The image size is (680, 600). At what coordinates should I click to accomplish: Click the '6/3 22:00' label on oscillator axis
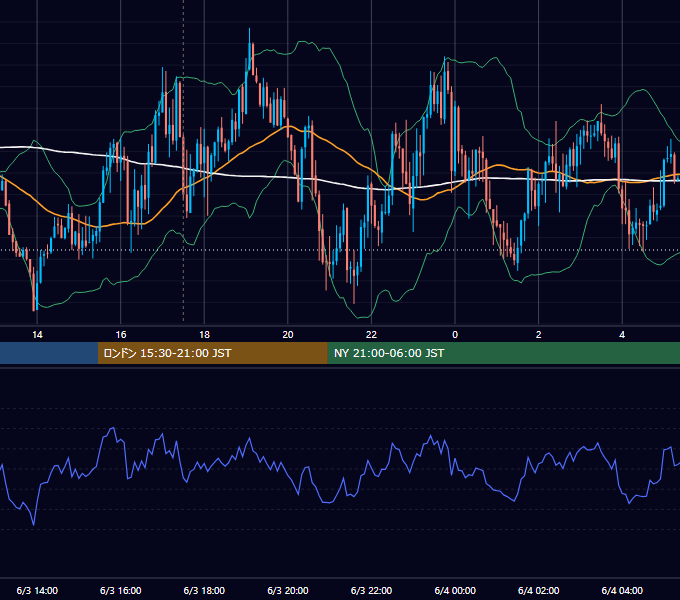click(371, 590)
